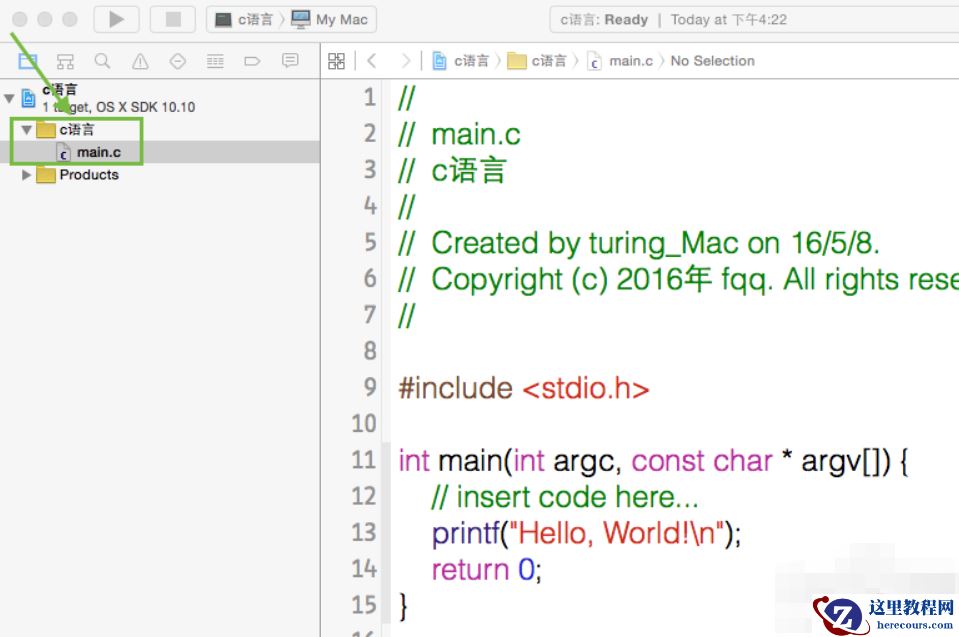959x637 pixels.
Task: Open the Project navigator folder icon
Action: point(28,61)
